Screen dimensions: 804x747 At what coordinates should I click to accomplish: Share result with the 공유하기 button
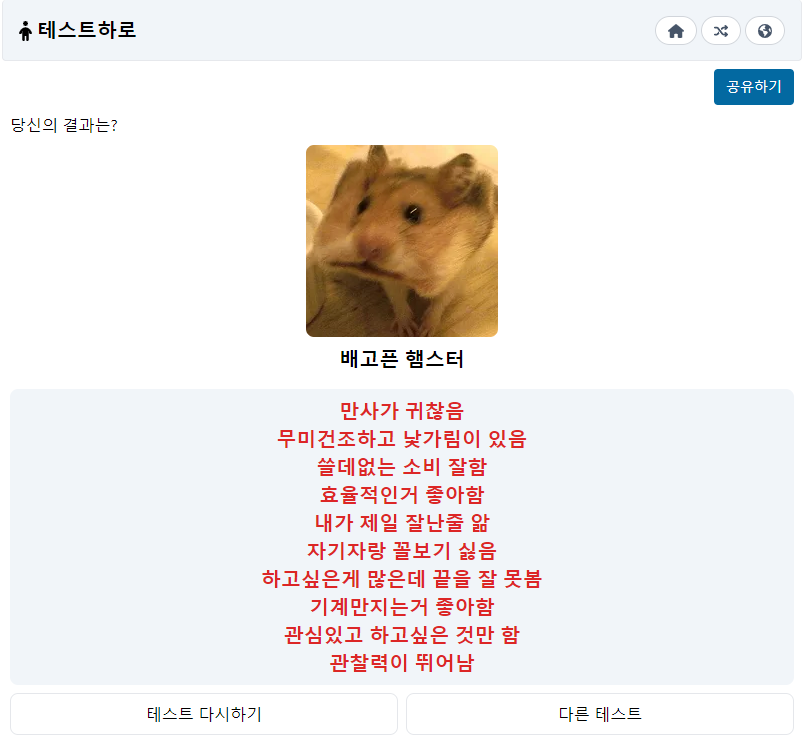754,87
